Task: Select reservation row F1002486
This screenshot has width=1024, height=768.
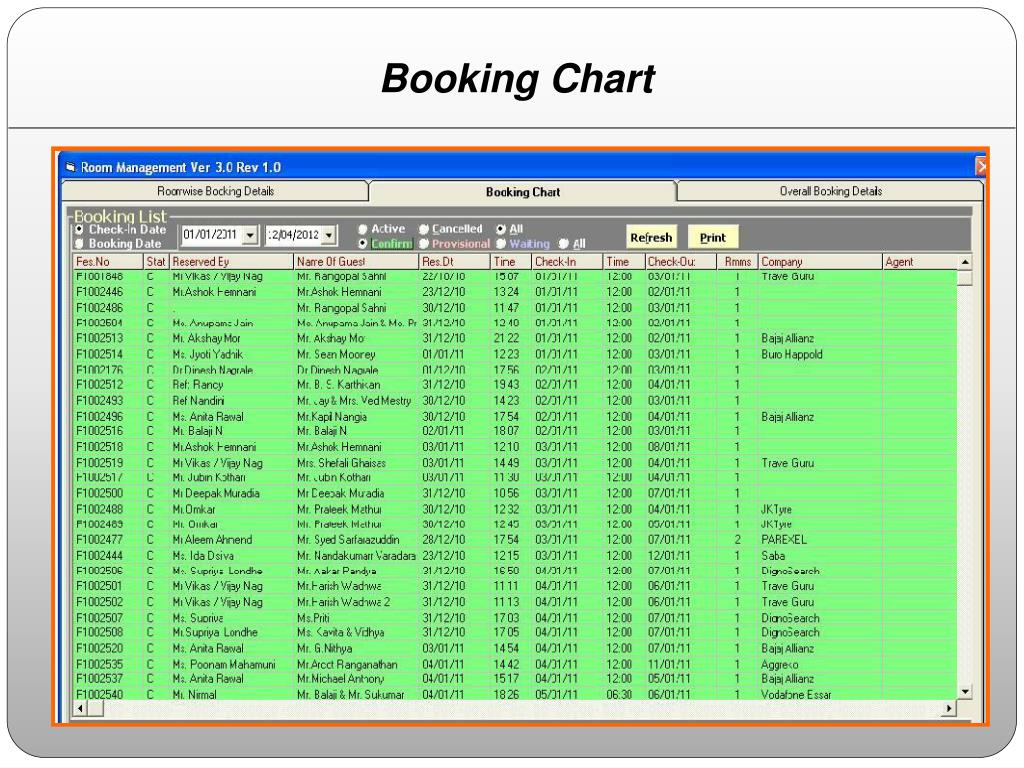Action: pyautogui.click(x=515, y=308)
